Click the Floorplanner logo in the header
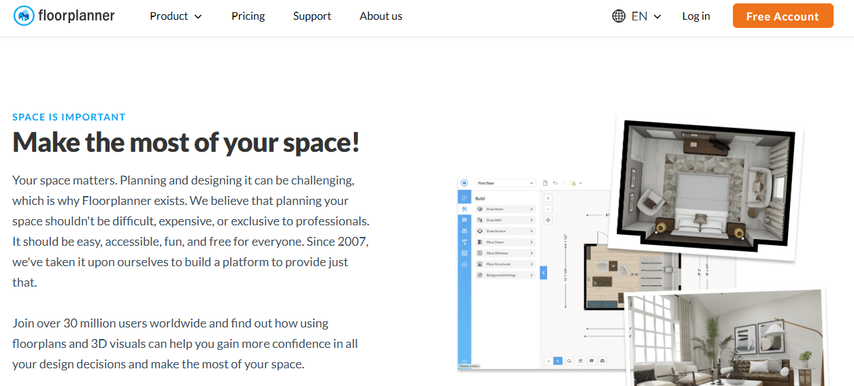 (64, 16)
